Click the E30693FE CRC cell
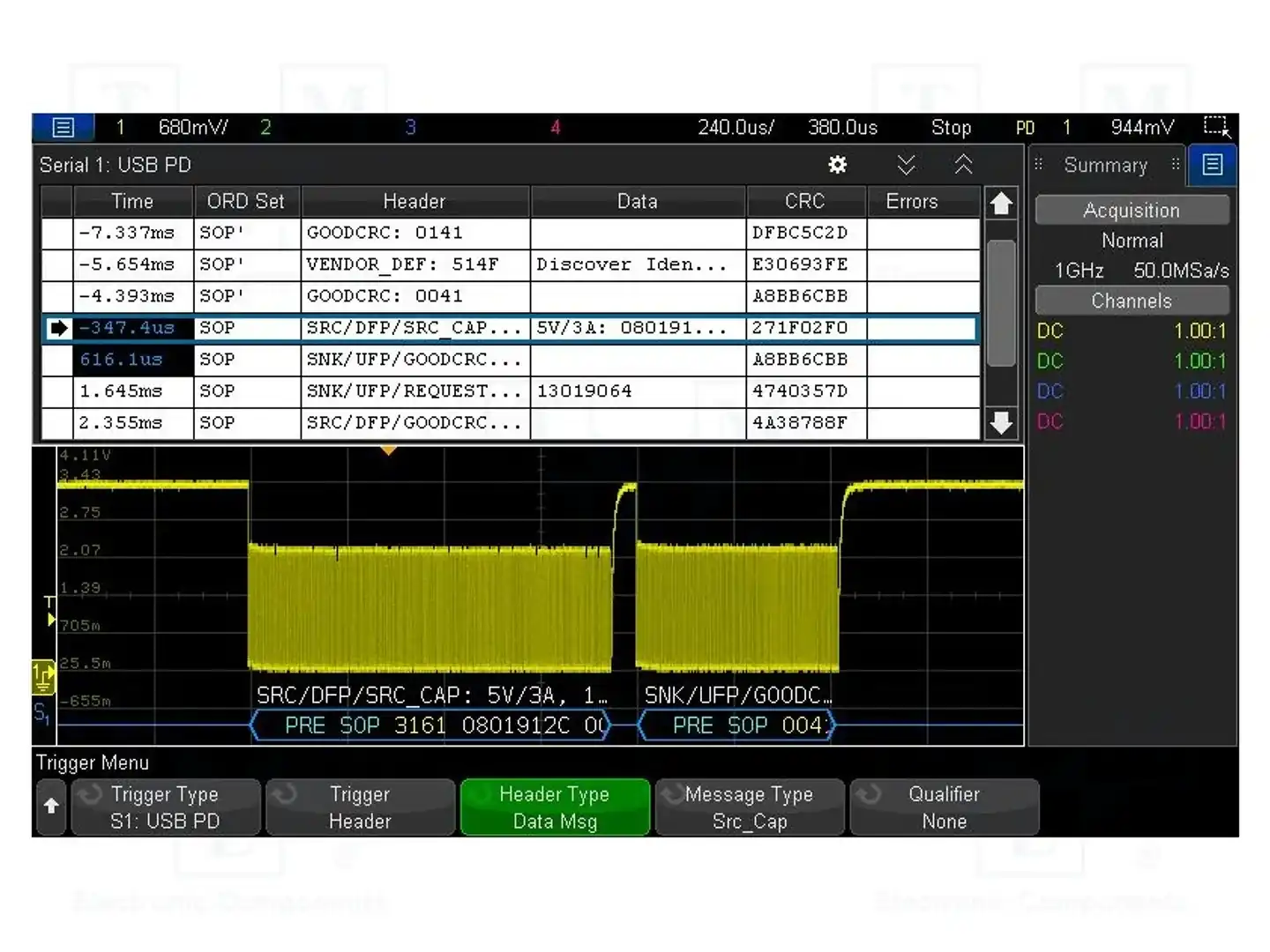This screenshot has height=952, width=1270. [x=806, y=264]
